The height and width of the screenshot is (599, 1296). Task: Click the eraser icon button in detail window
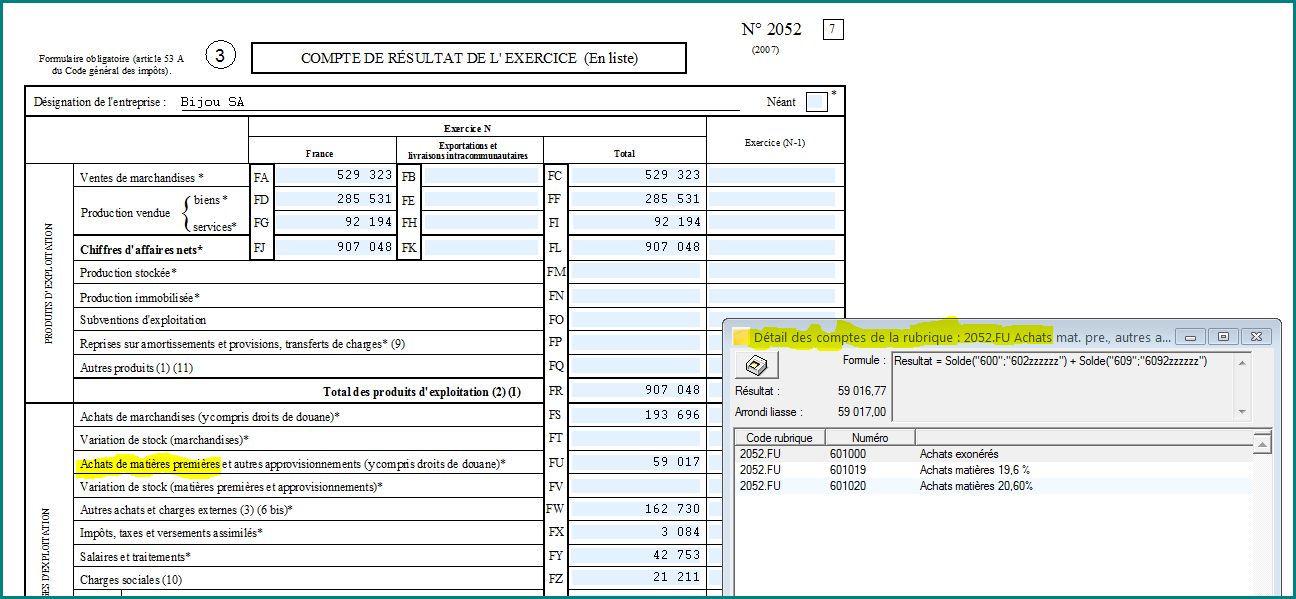757,366
